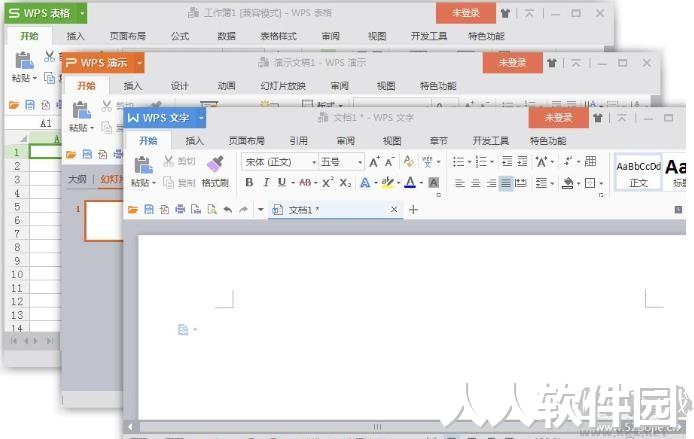The width and height of the screenshot is (694, 439).
Task: Set center paragraph alignment
Action: point(476,183)
